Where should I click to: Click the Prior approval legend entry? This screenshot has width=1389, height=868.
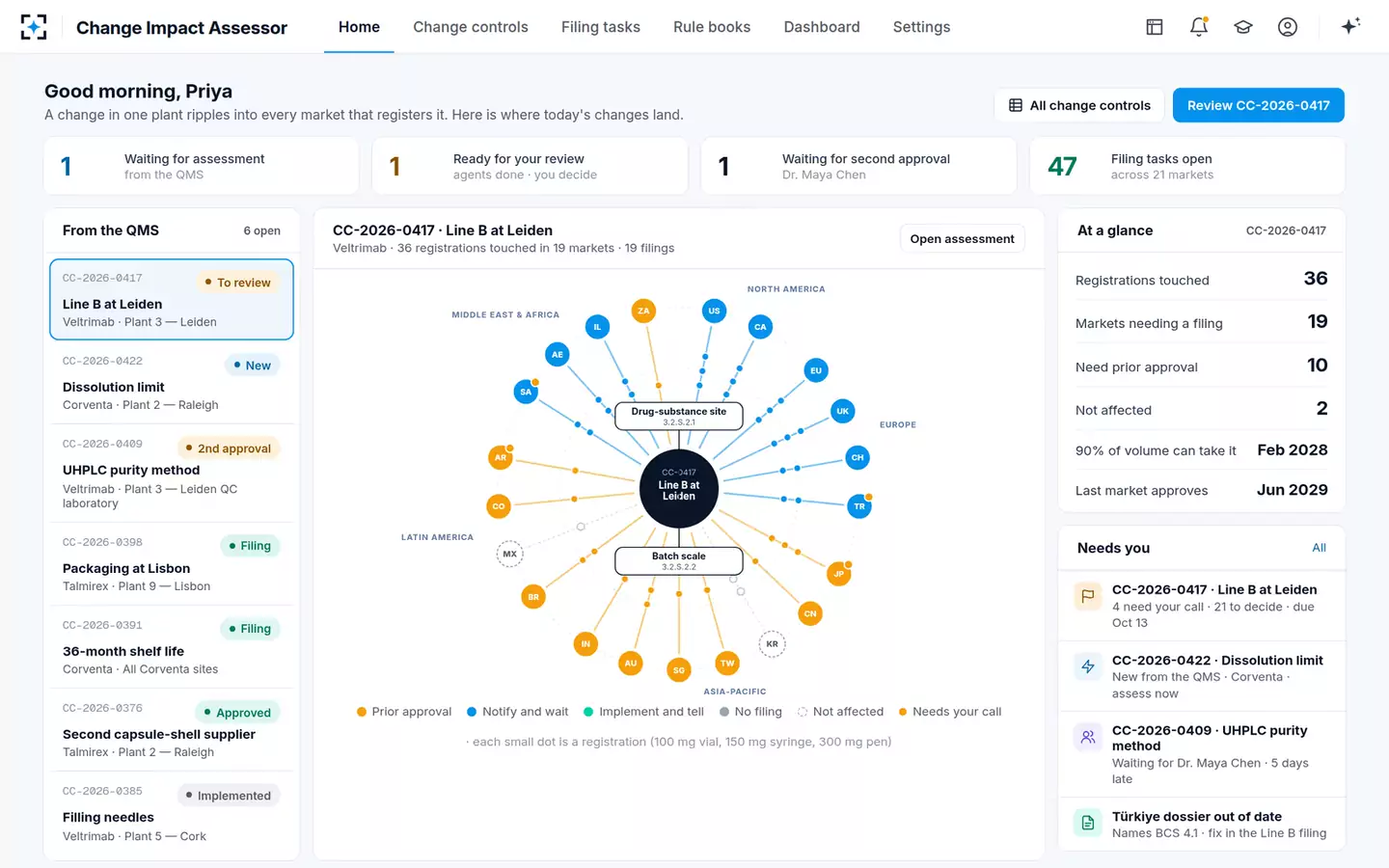click(x=404, y=712)
